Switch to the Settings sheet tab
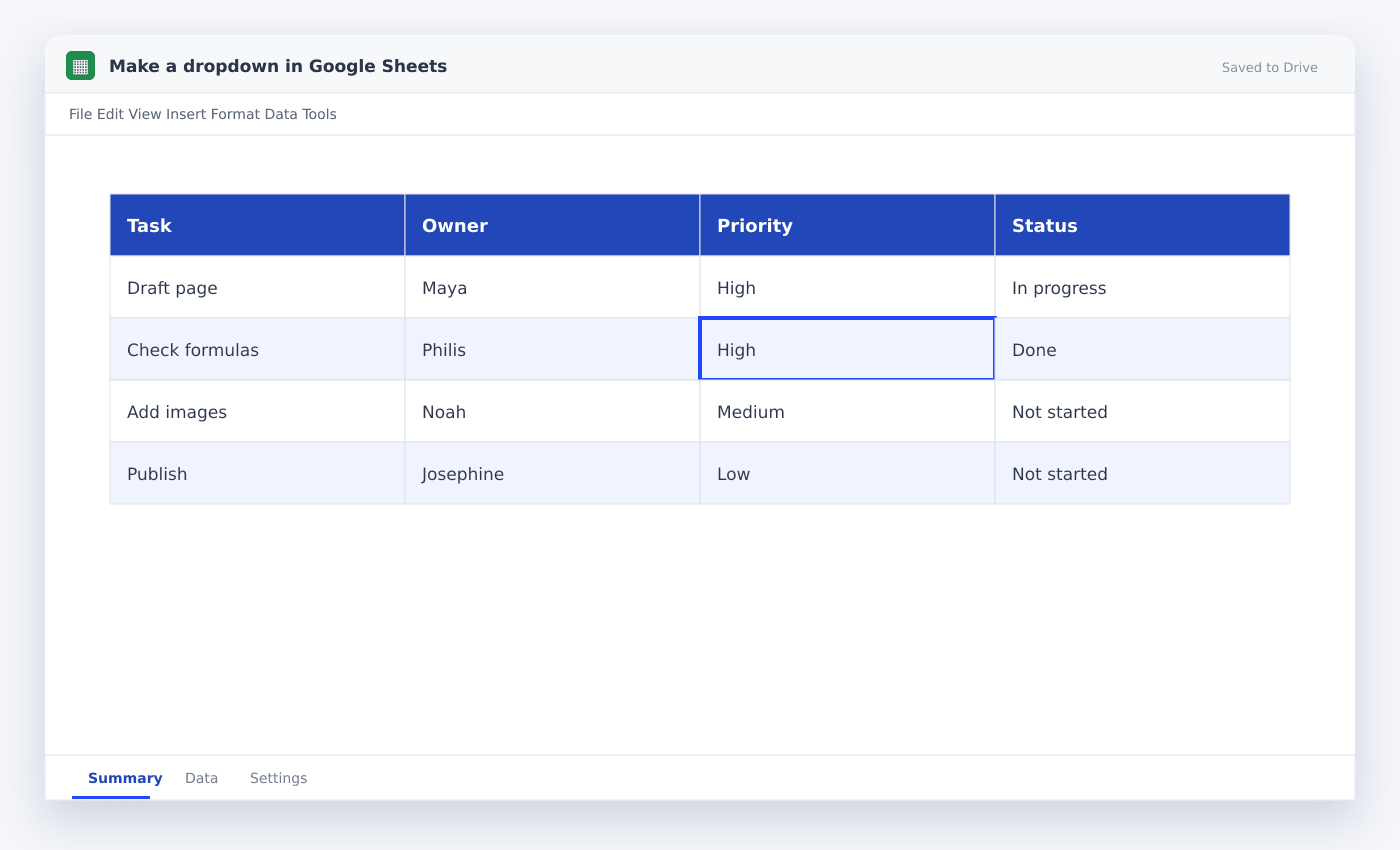Image resolution: width=1400 pixels, height=850 pixels. [278, 778]
